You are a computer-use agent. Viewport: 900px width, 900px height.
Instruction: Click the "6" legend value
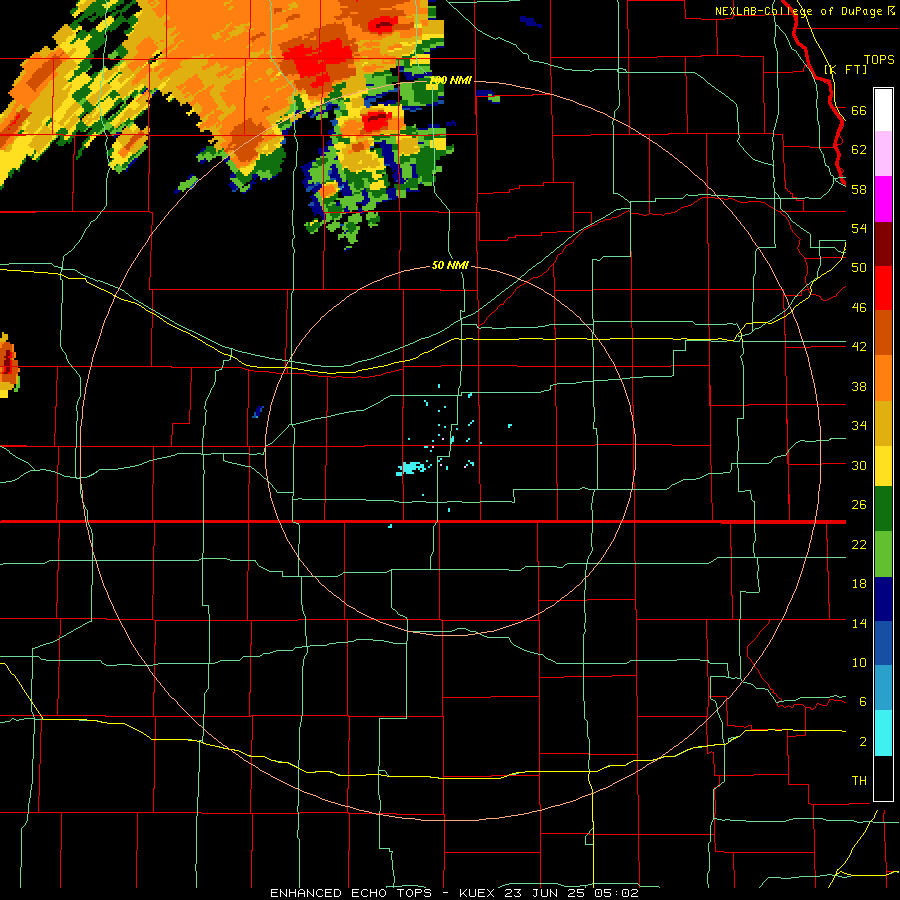click(863, 702)
